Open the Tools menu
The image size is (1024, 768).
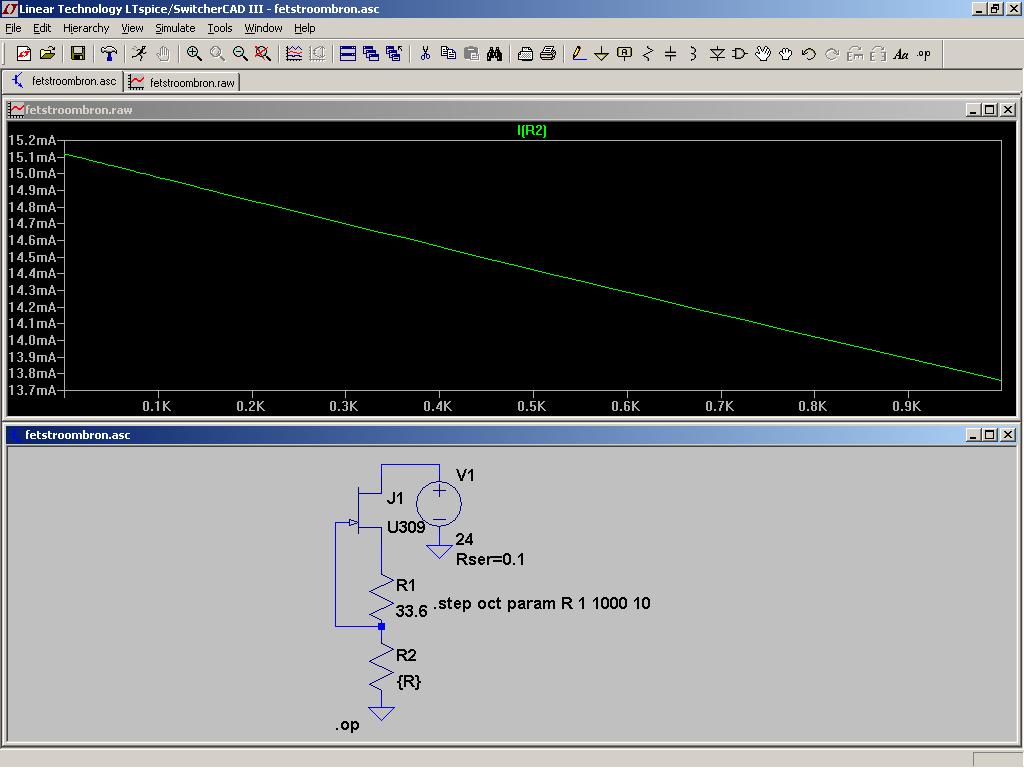pyautogui.click(x=219, y=28)
